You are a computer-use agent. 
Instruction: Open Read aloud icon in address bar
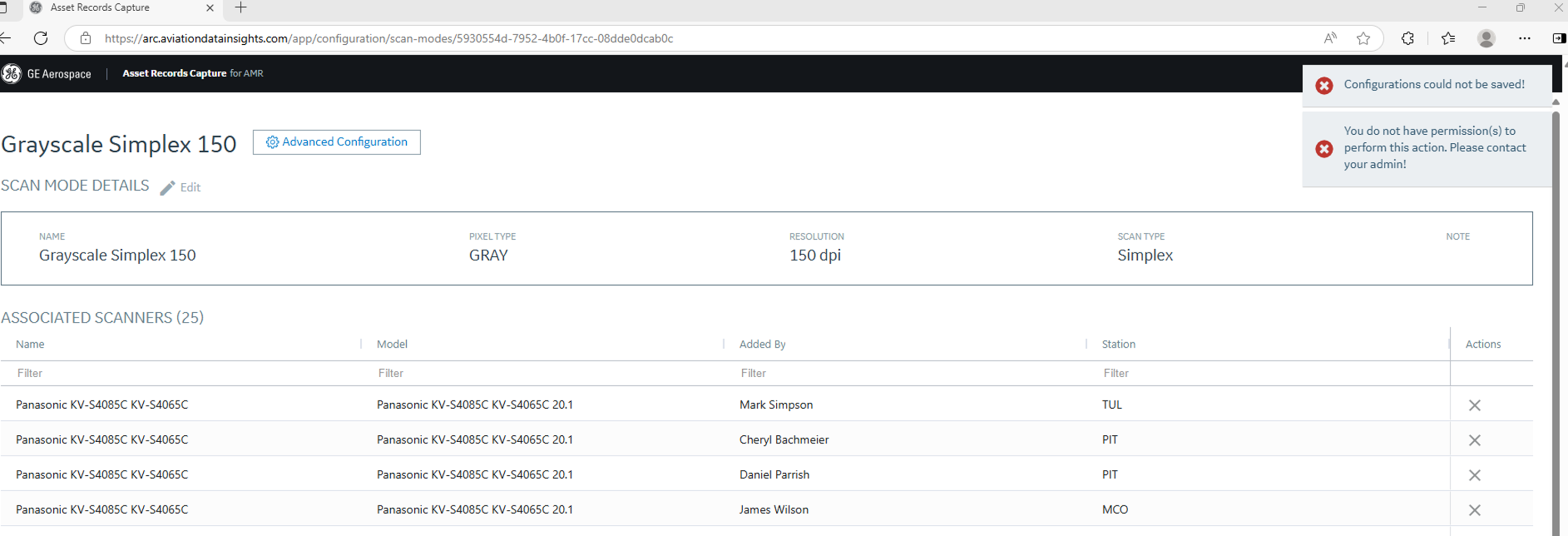(x=1330, y=38)
